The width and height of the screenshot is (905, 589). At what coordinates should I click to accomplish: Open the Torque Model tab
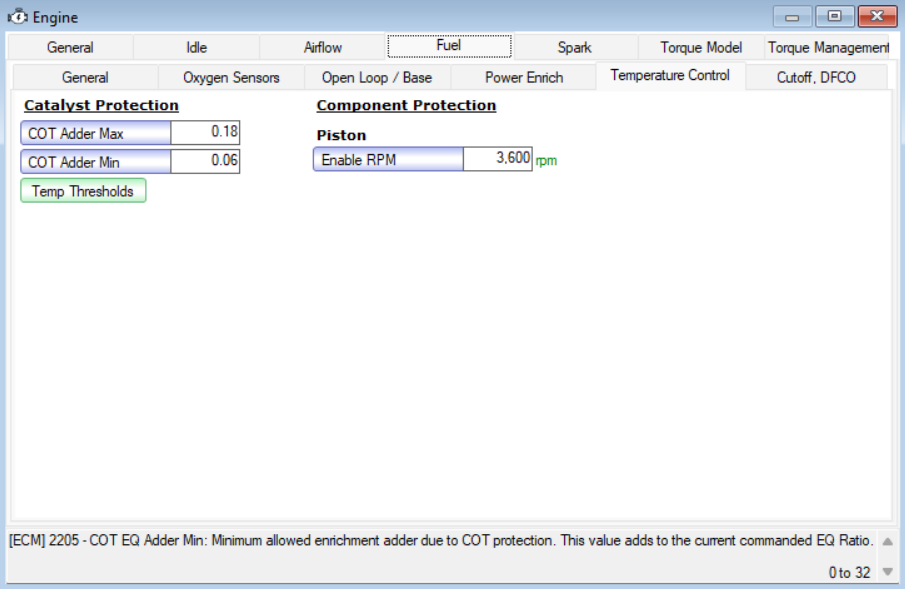701,47
